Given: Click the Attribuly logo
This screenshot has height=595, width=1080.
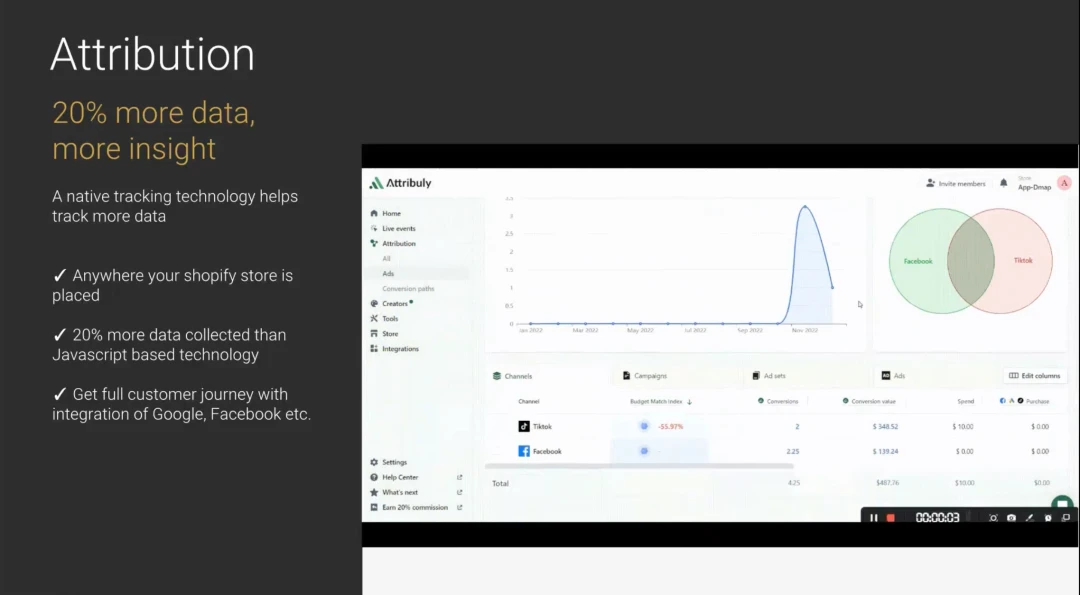Looking at the screenshot, I should tap(400, 183).
